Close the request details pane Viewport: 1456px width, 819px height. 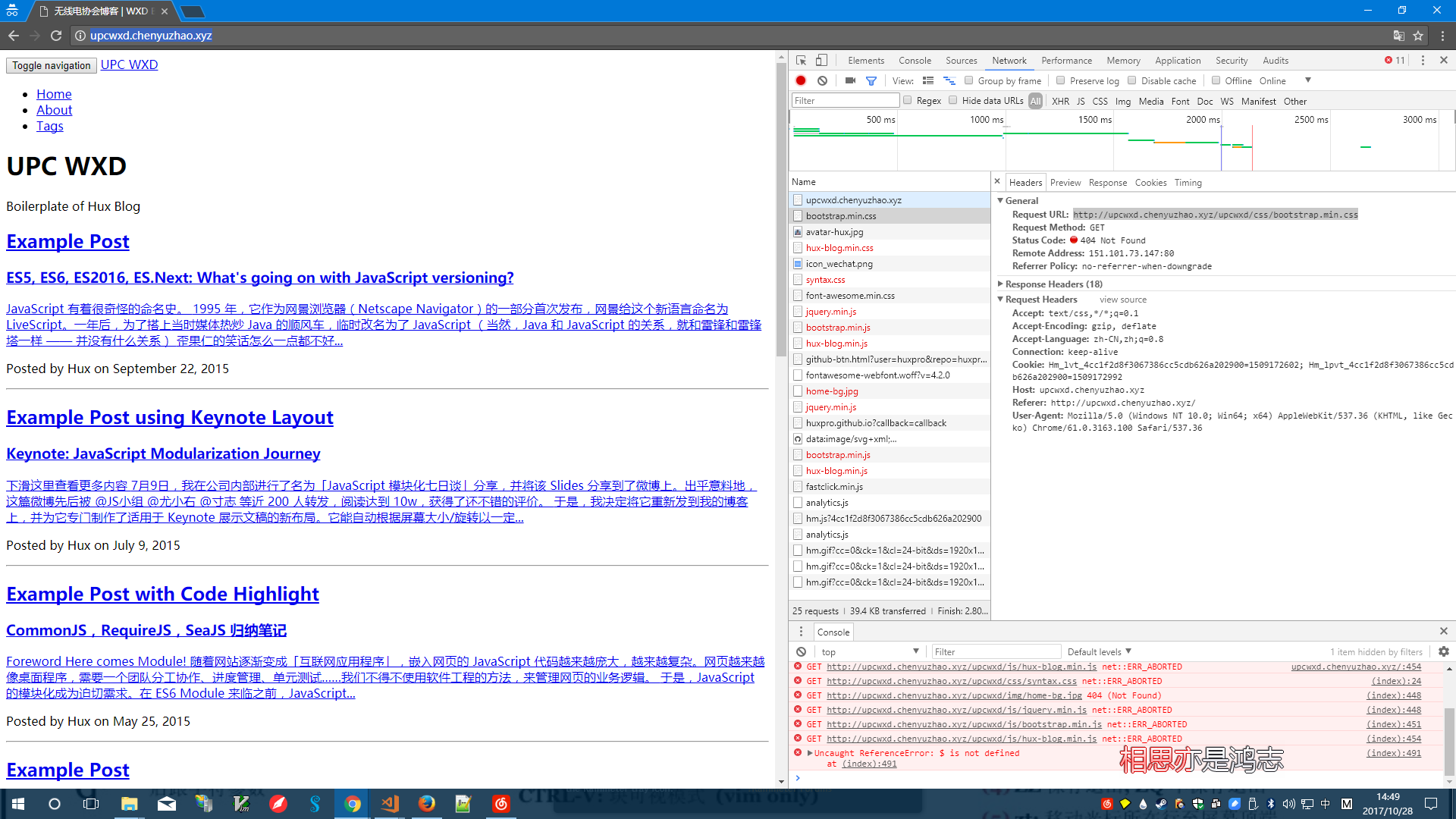(x=997, y=182)
